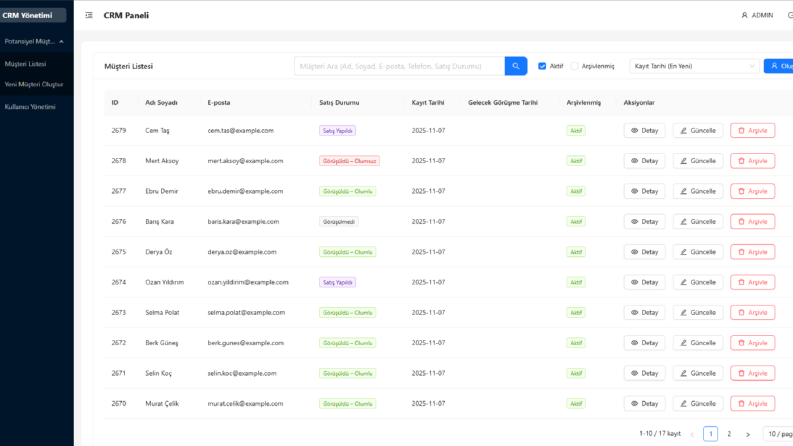
Task: Click Güncelle for Cem Taş
Action: coord(698,130)
